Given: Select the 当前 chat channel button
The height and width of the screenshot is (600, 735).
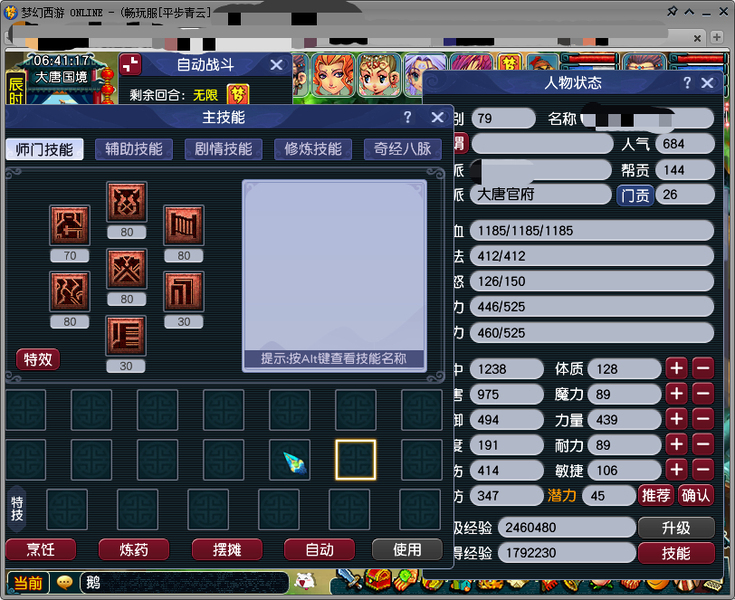Looking at the screenshot, I should 28,583.
